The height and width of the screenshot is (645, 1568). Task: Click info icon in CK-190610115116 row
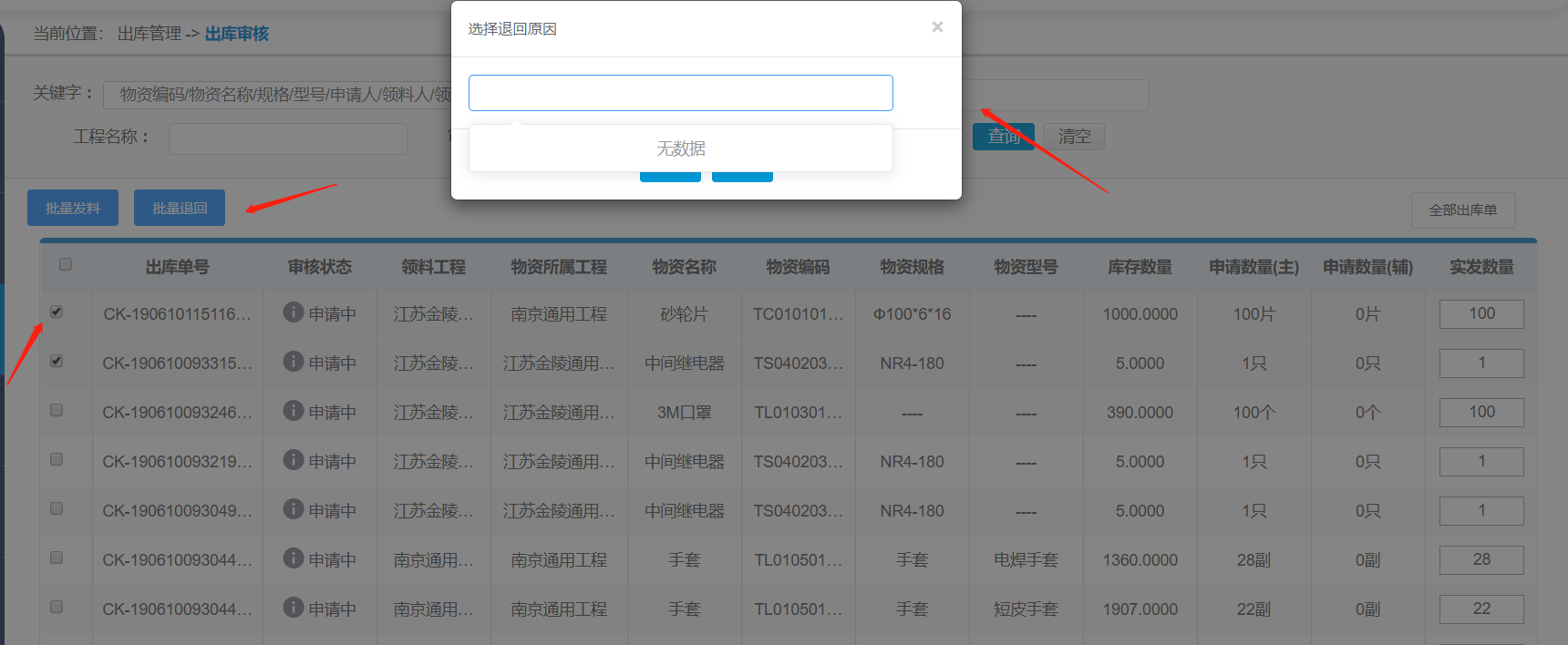pyautogui.click(x=293, y=312)
